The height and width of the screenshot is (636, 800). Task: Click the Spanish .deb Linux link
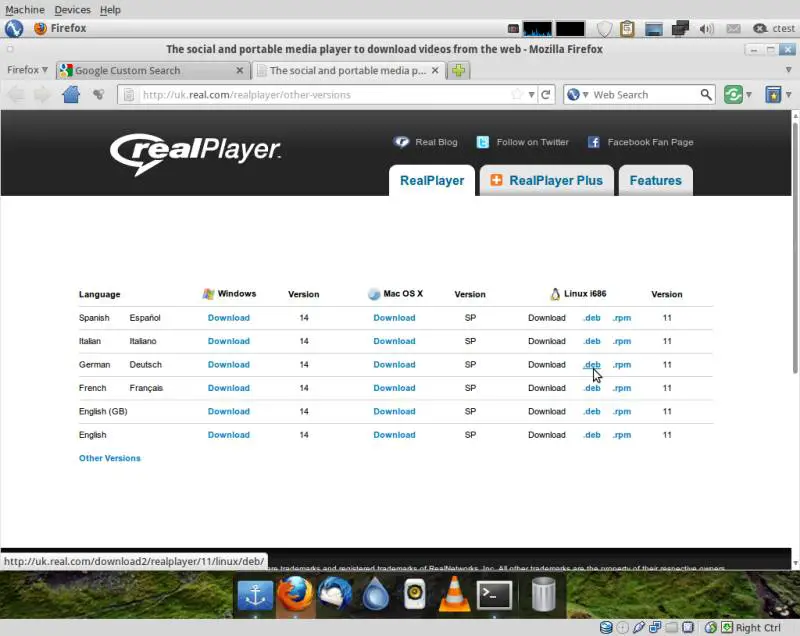(x=592, y=318)
